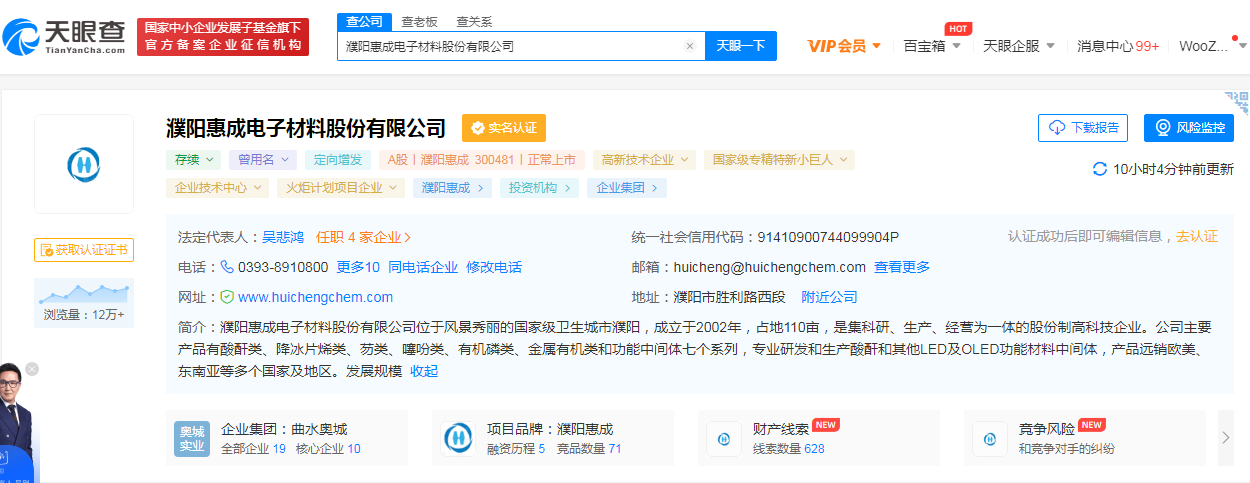Open the 发展规模 link in the intro

click(x=374, y=371)
